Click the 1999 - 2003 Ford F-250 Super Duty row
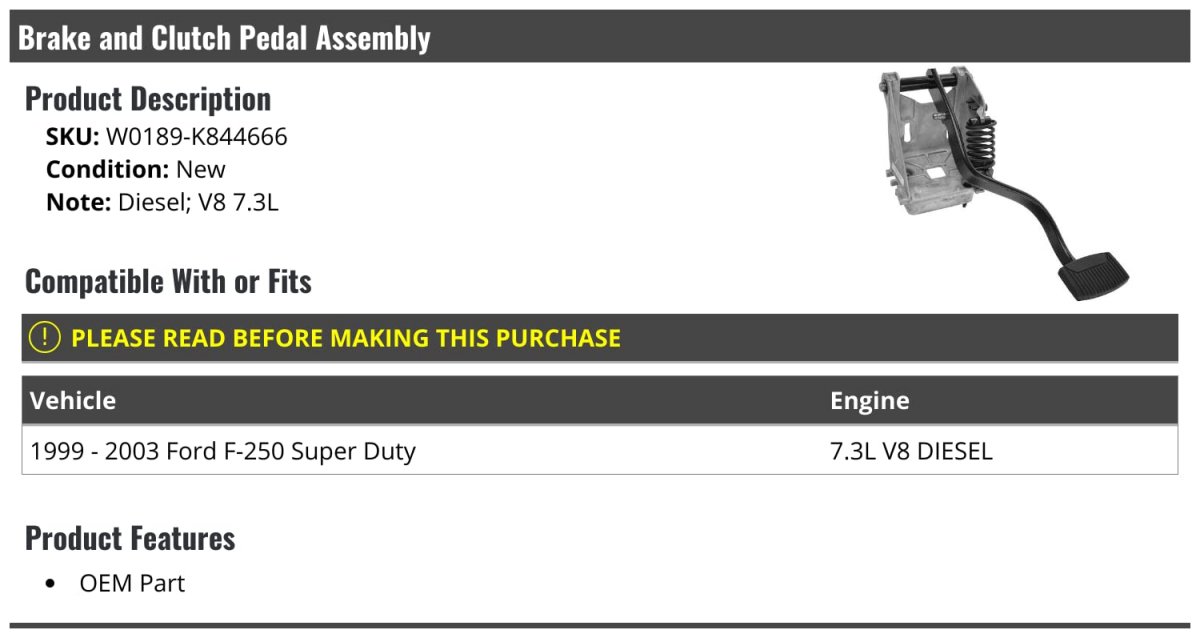 (x=600, y=451)
